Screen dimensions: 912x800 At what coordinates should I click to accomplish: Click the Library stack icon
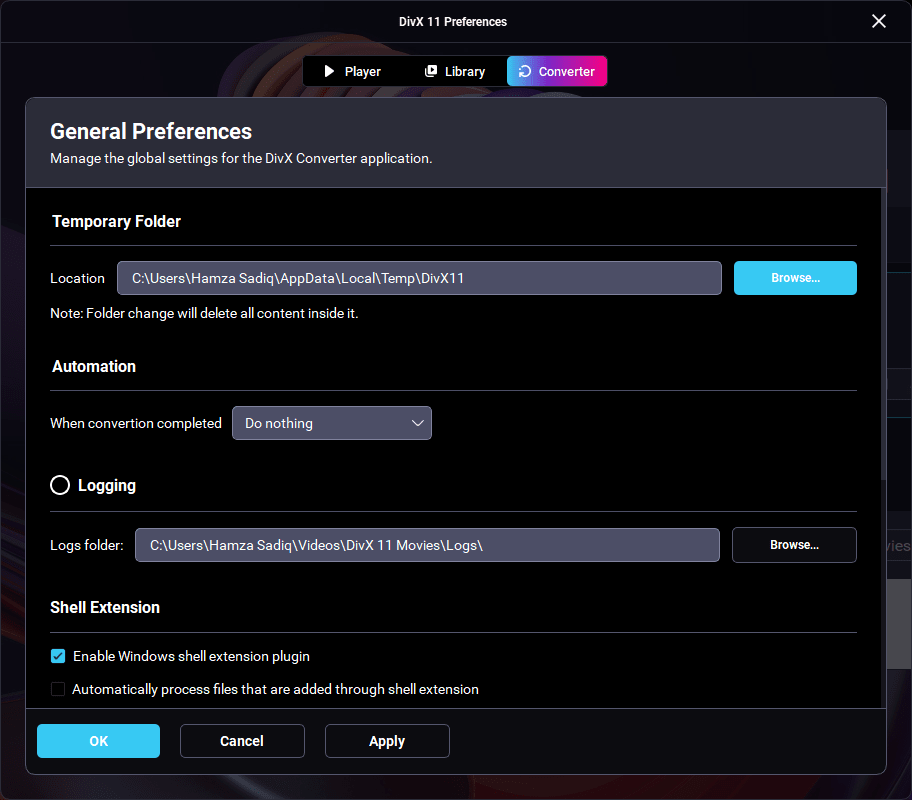(431, 71)
